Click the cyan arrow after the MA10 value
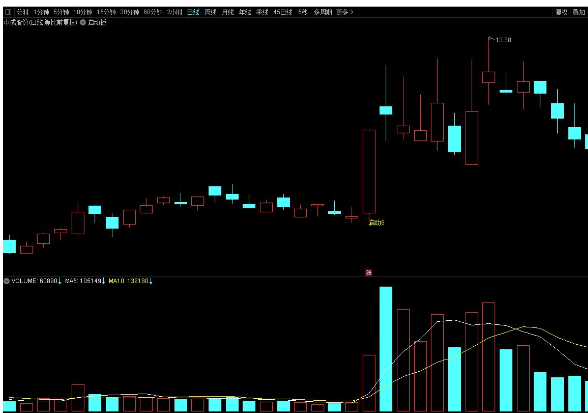Viewport: 588px width, 413px height. [x=151, y=281]
